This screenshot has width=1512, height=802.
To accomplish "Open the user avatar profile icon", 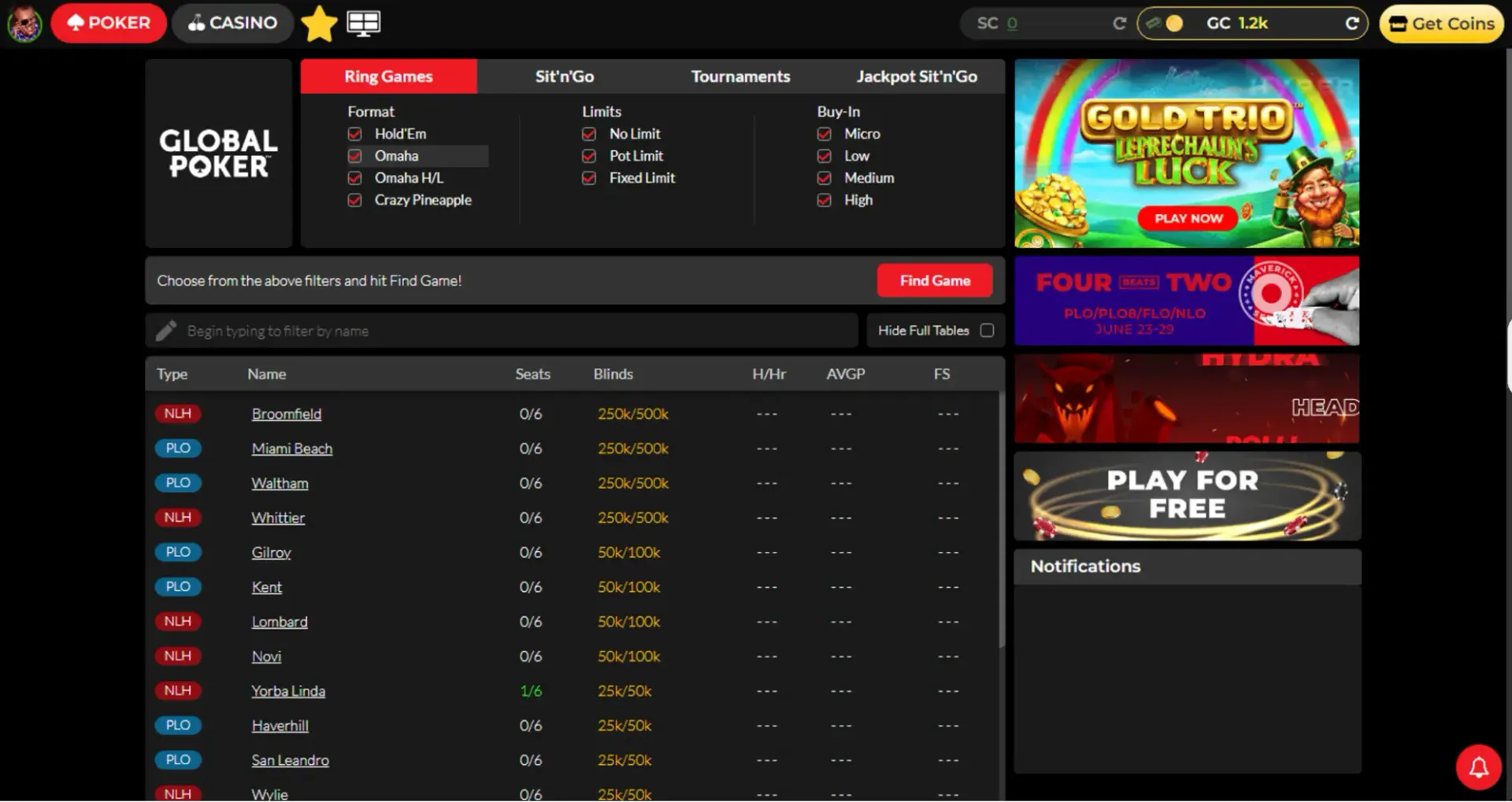I will [24, 23].
